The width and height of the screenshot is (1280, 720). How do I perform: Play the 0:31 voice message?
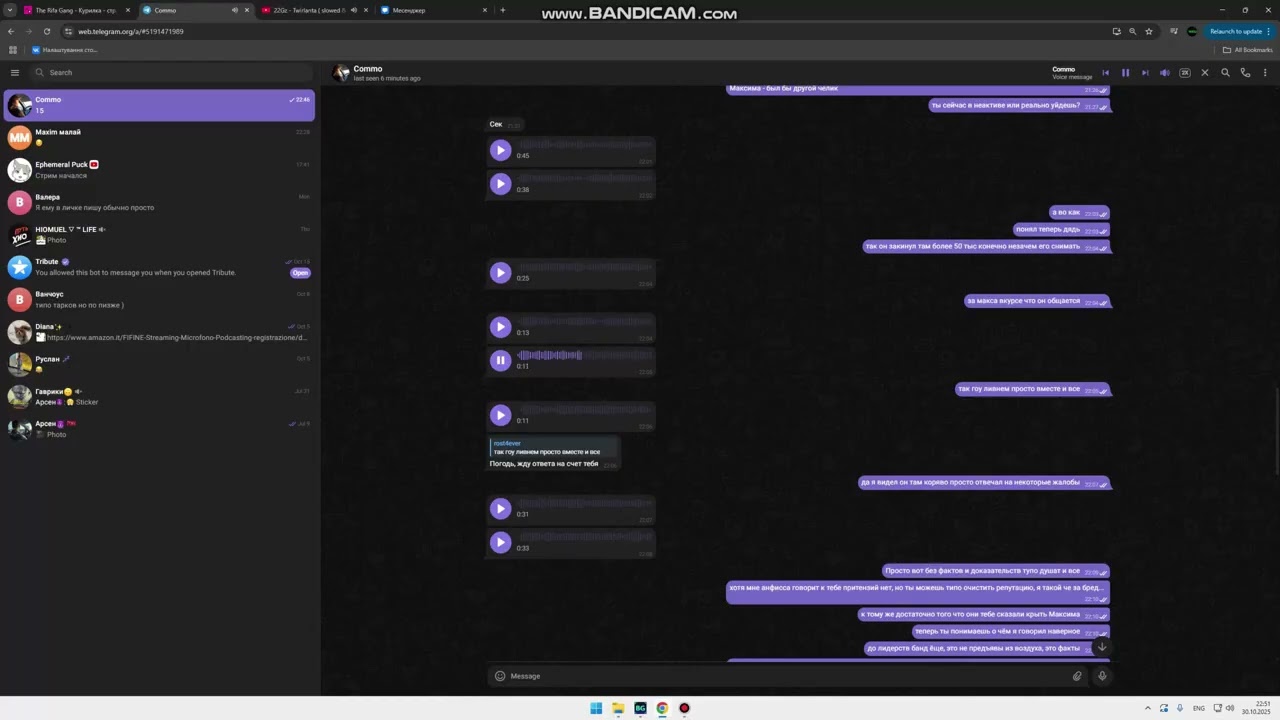501,509
